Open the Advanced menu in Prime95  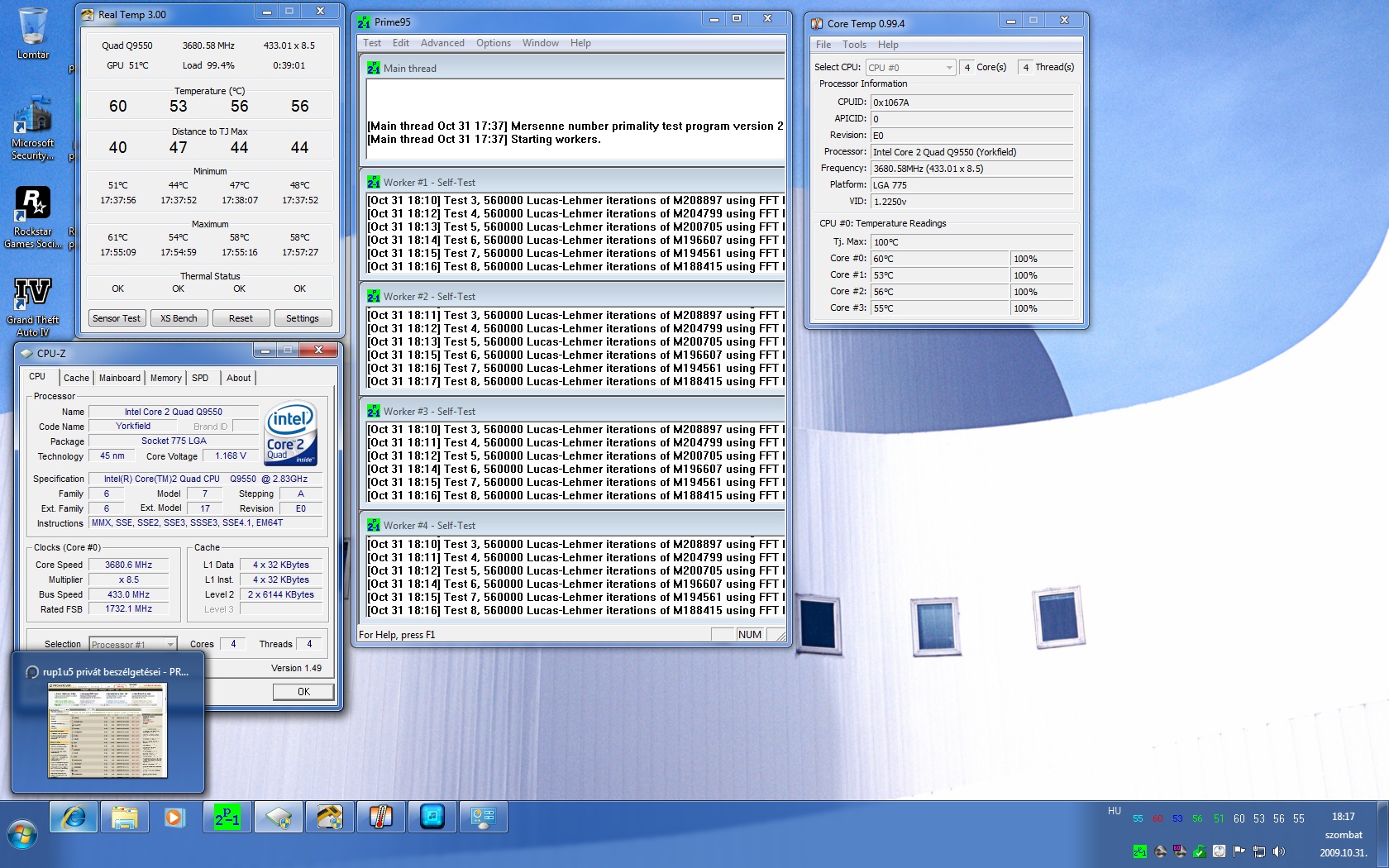click(442, 43)
